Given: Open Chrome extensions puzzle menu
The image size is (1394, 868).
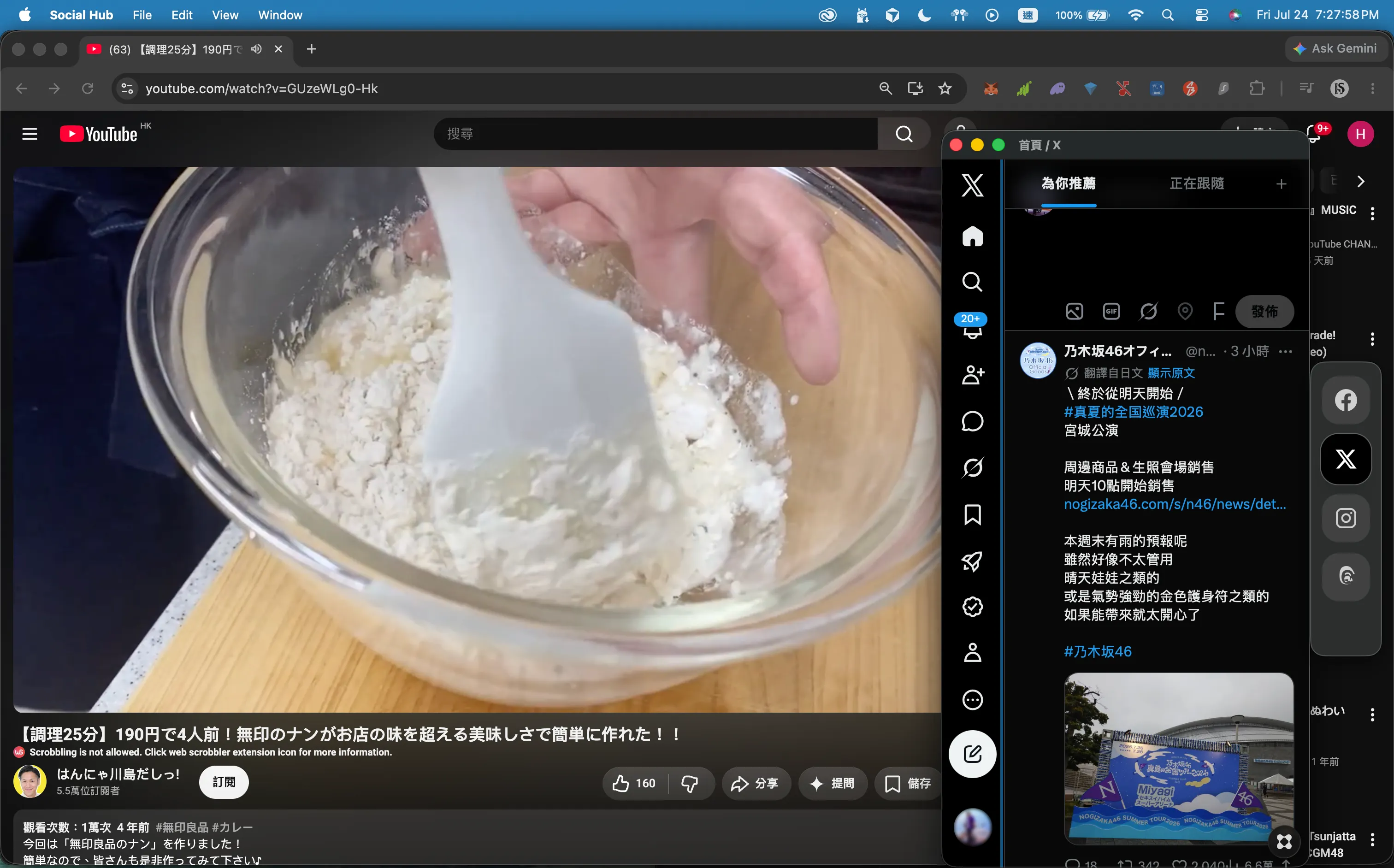Looking at the screenshot, I should 1257,89.
